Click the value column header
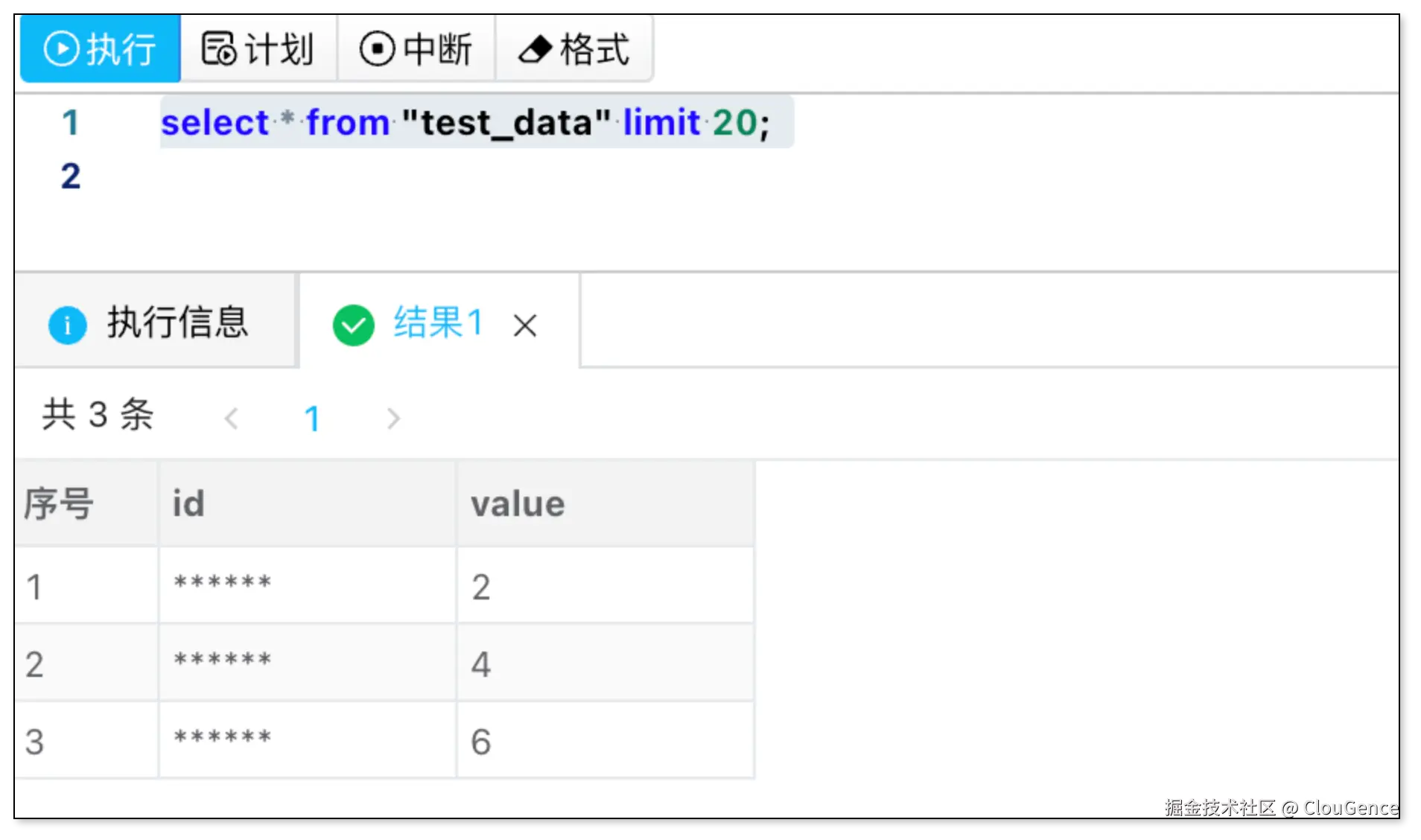The height and width of the screenshot is (840, 1421). point(606,504)
